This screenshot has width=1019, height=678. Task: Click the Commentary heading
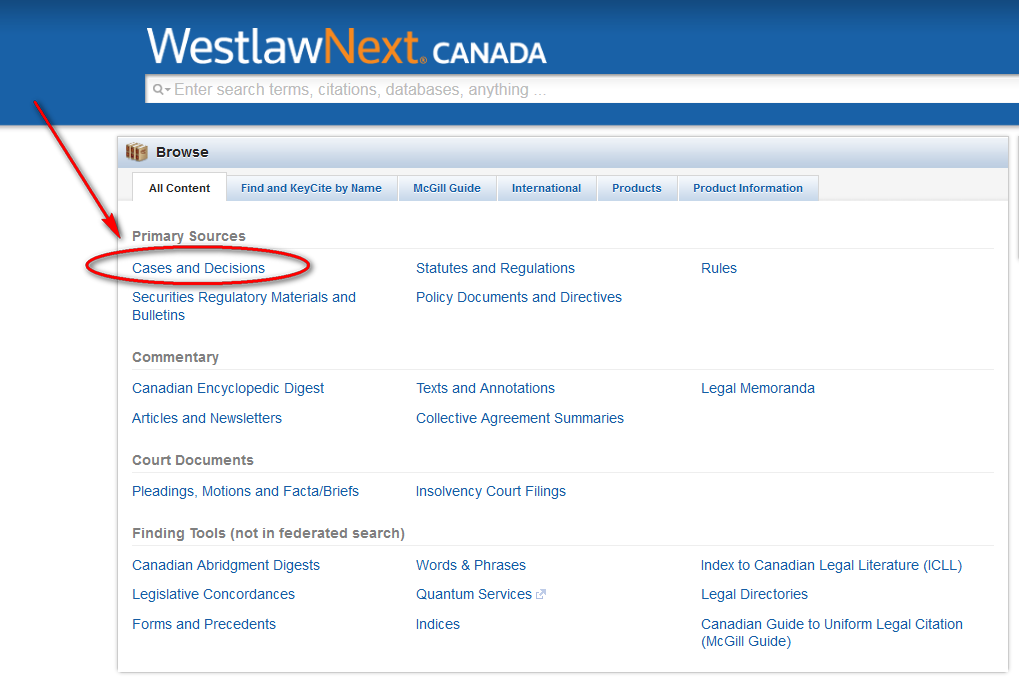click(175, 357)
